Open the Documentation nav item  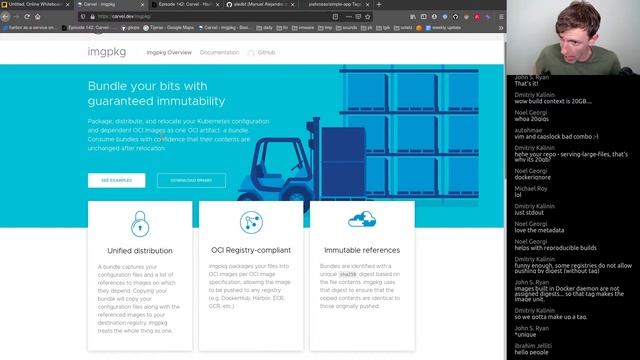point(220,53)
